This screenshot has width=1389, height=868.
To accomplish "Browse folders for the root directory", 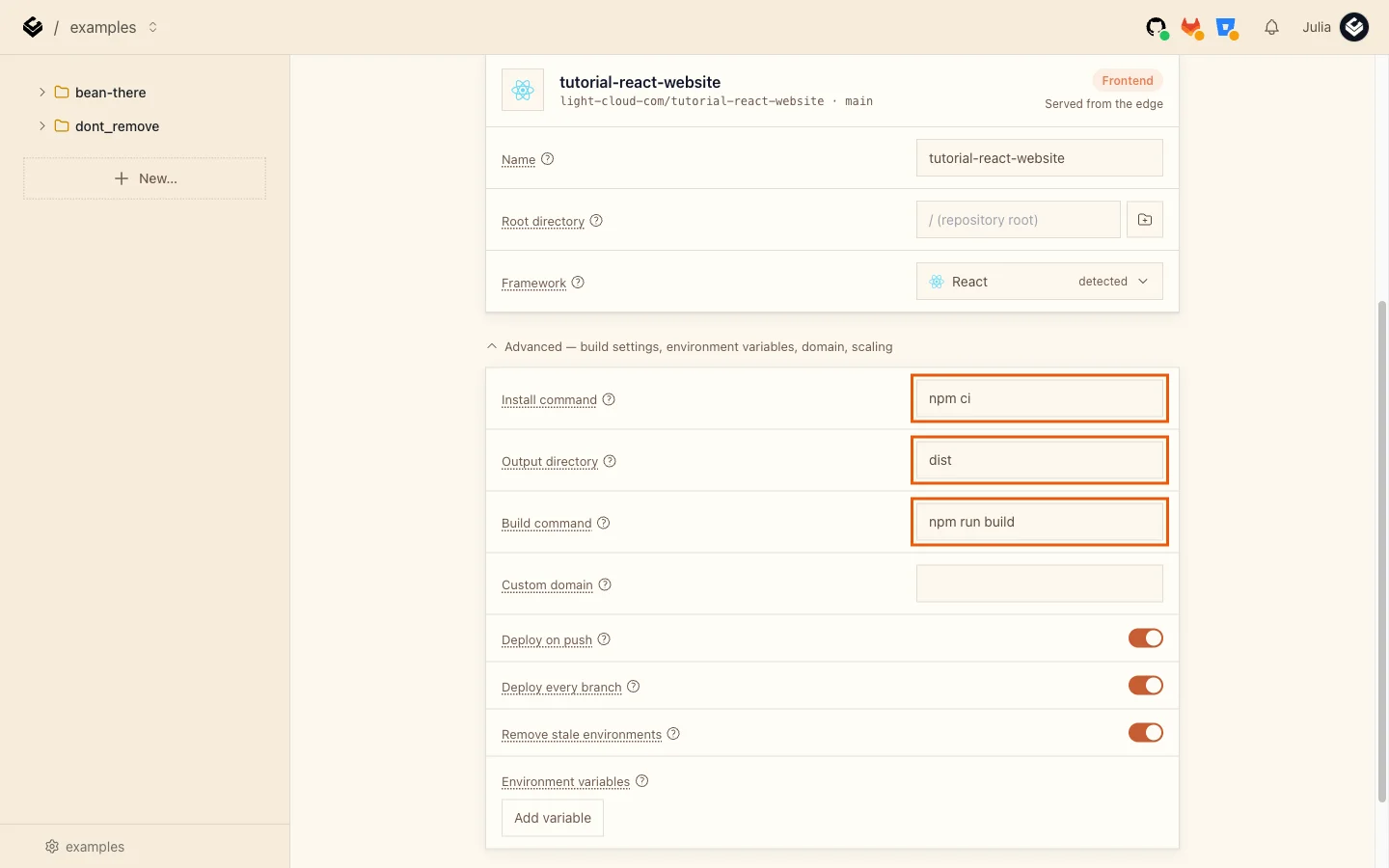I will point(1145,220).
